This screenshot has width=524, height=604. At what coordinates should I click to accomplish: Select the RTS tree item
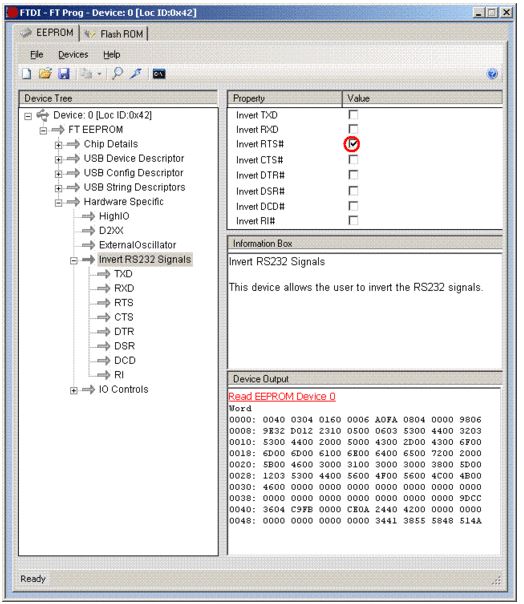[x=124, y=303]
